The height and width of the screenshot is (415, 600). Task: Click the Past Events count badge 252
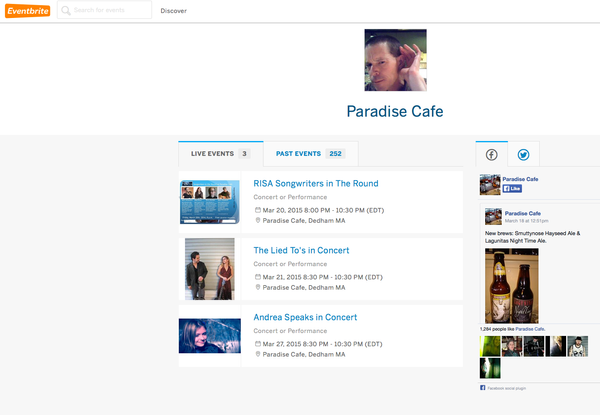pyautogui.click(x=336, y=154)
